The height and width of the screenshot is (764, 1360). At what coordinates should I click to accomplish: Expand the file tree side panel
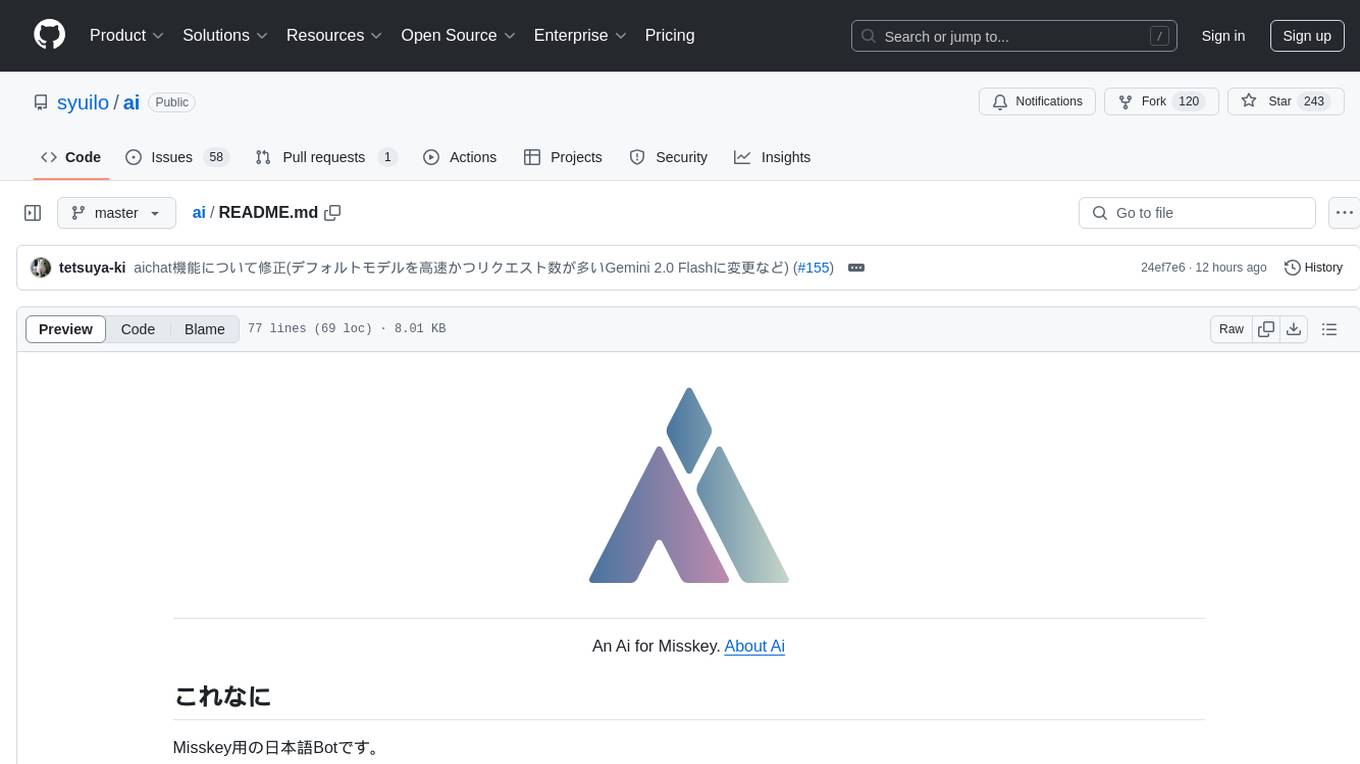(33, 213)
